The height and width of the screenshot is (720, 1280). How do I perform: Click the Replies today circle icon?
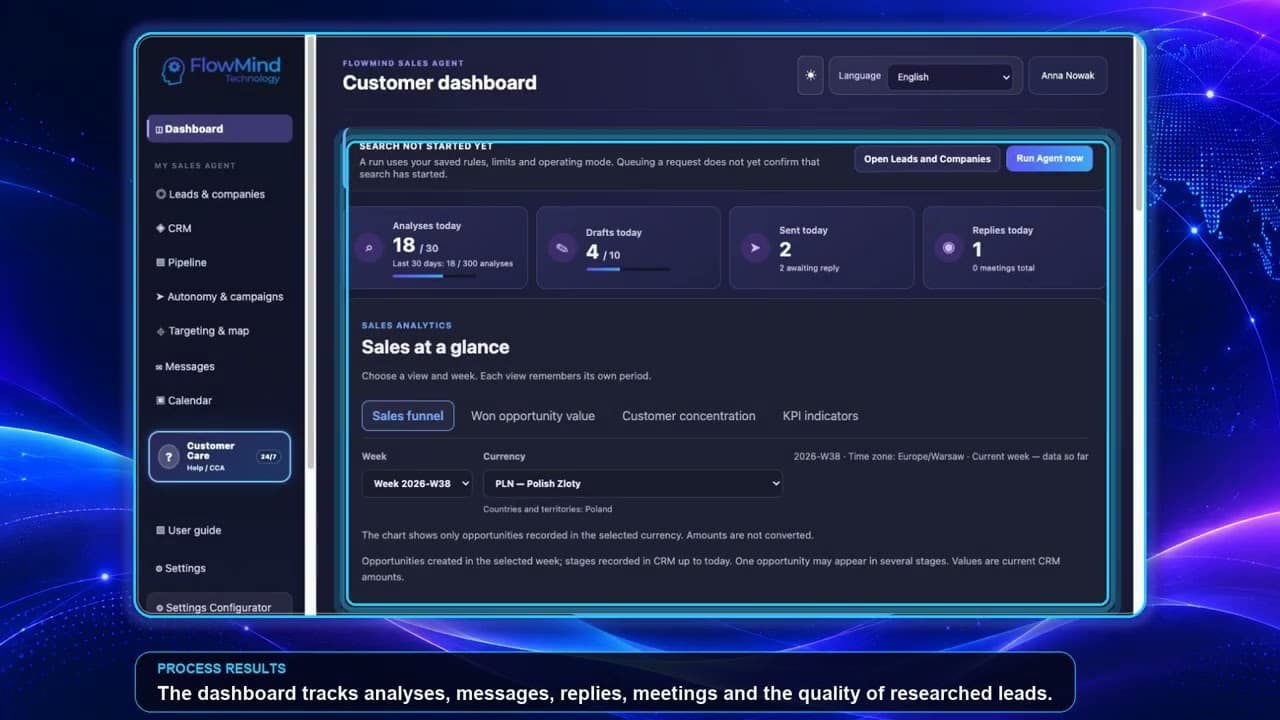coord(948,248)
